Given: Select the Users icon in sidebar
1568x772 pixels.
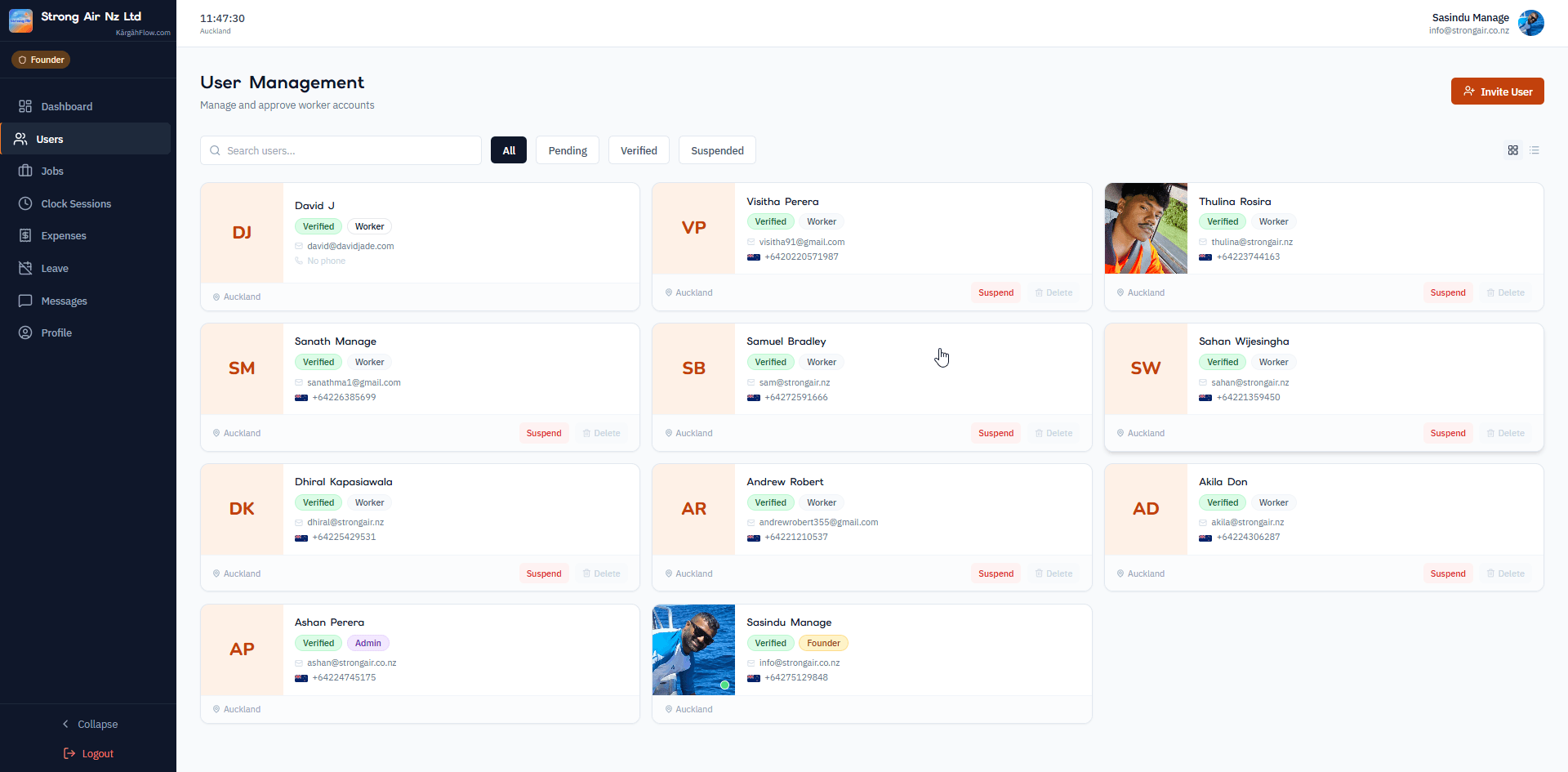Looking at the screenshot, I should tap(20, 139).
